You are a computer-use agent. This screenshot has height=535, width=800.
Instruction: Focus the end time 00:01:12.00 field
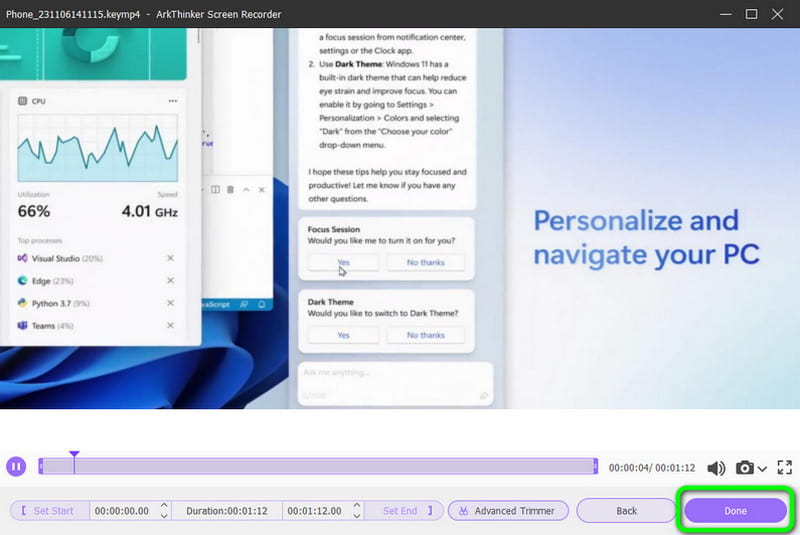(x=315, y=511)
